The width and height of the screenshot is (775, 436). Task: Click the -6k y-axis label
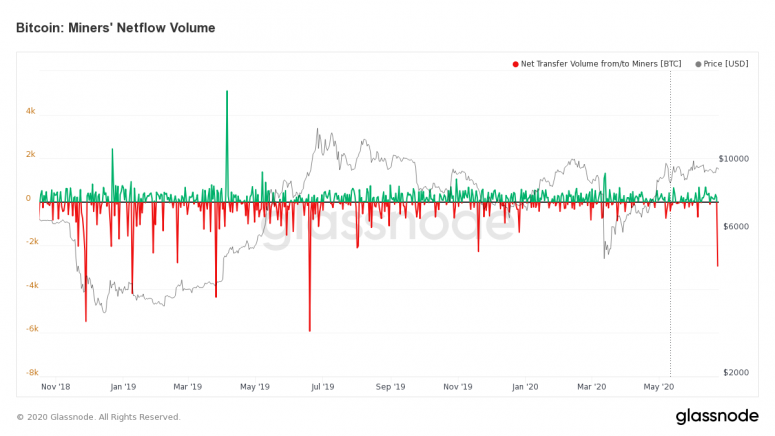click(32, 329)
